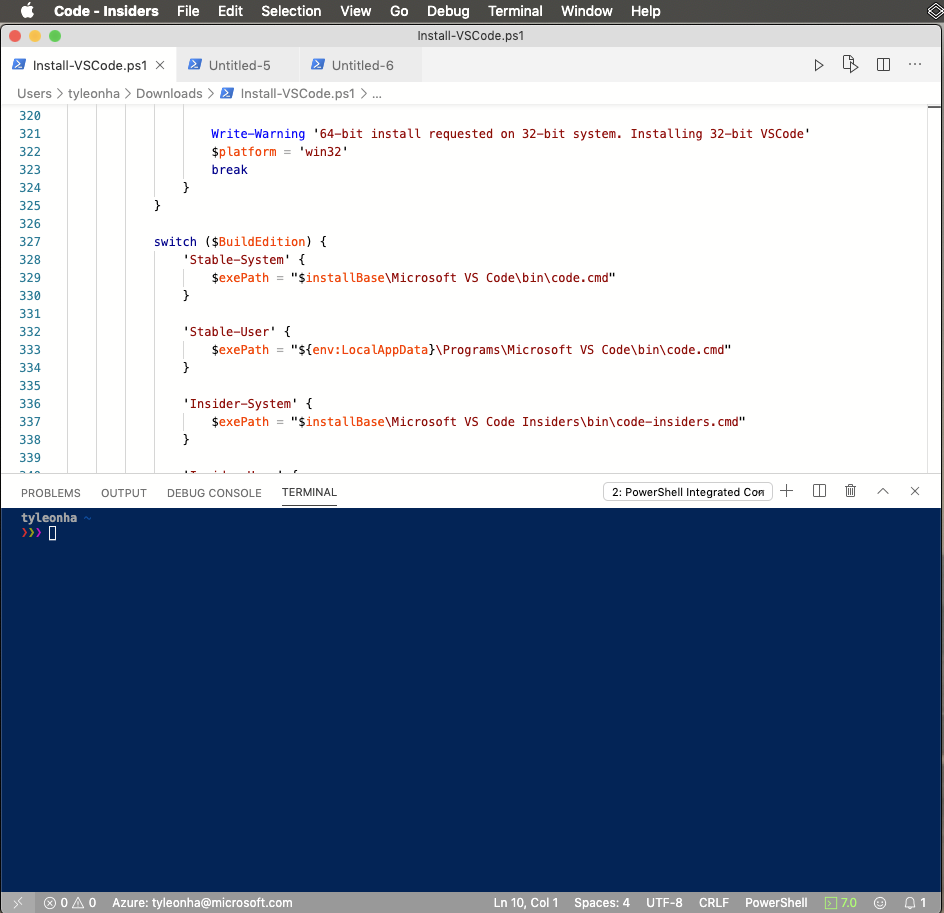This screenshot has width=944, height=913.
Task: Open the terminal selector dropdown
Action: pos(687,491)
